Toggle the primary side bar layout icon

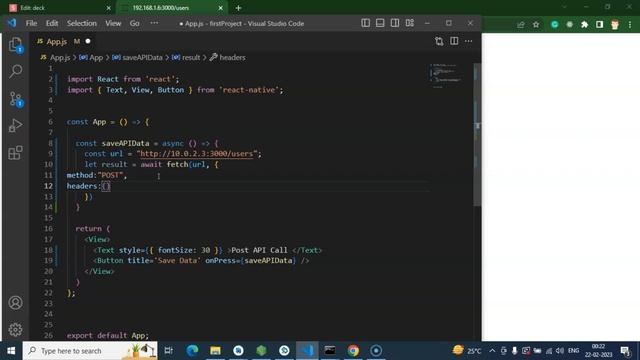click(365, 23)
